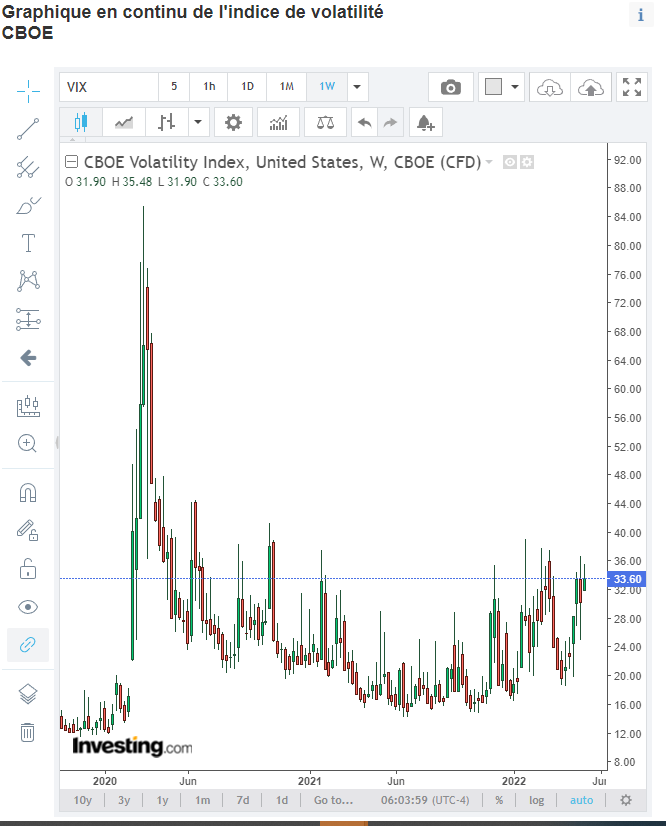The image size is (666, 826).
Task: Collapse the left drawing toolbar handle
Action: coord(57,442)
